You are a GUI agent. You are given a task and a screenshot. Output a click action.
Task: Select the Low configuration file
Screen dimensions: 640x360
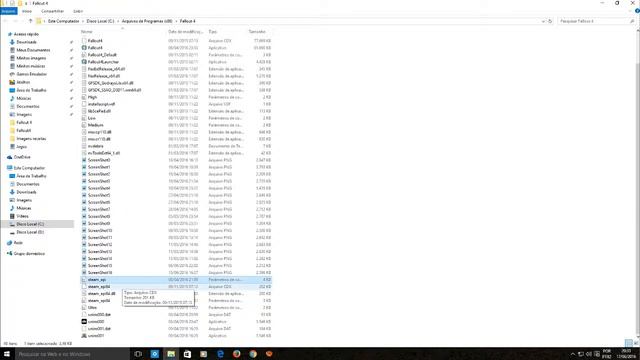click(92, 118)
